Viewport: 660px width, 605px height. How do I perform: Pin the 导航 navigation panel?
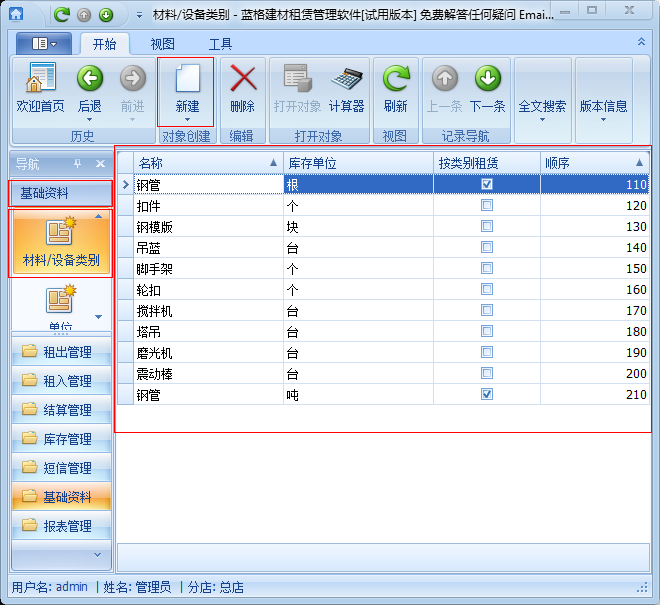pyautogui.click(x=77, y=163)
